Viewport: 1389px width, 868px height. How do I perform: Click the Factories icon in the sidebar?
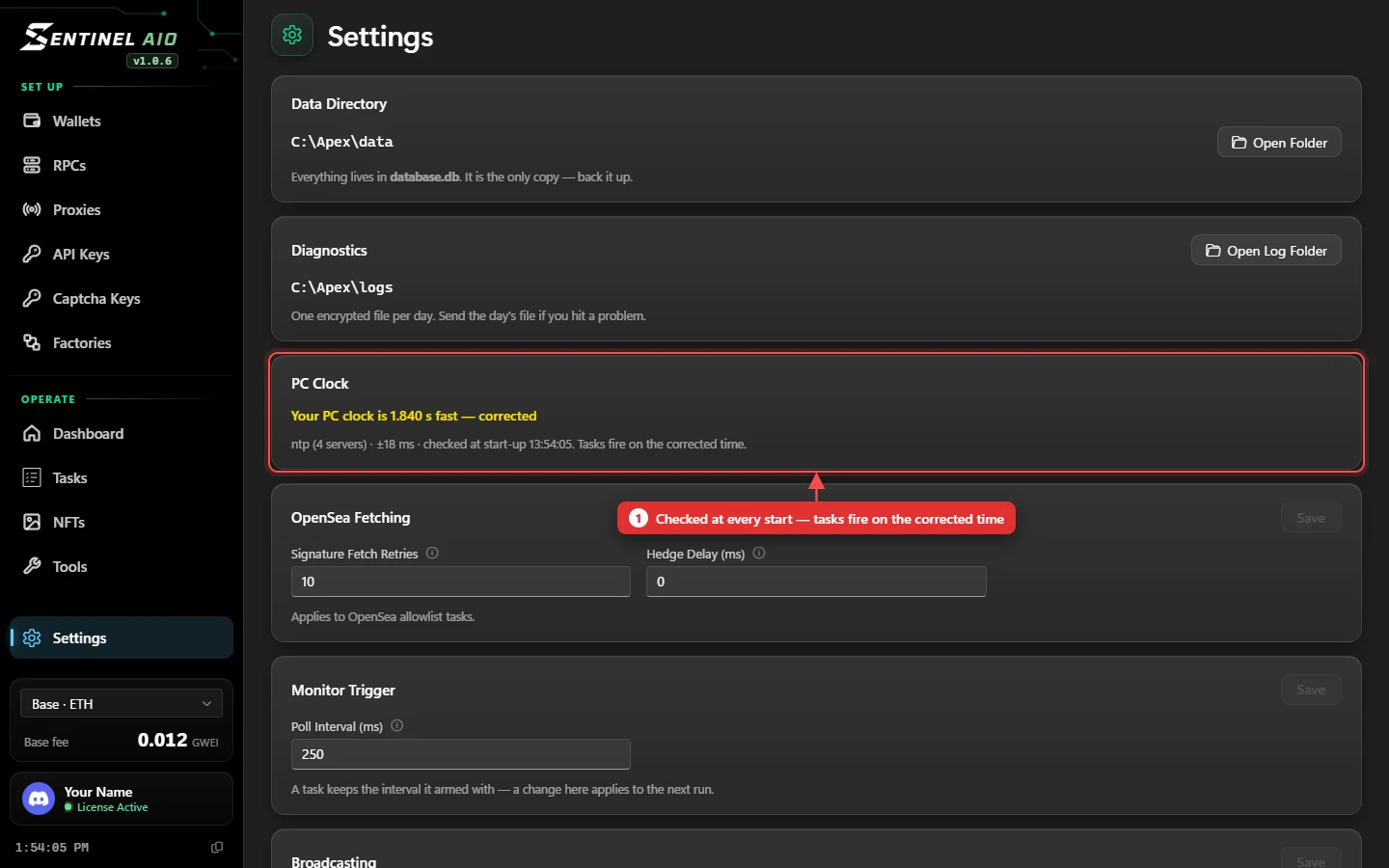32,342
